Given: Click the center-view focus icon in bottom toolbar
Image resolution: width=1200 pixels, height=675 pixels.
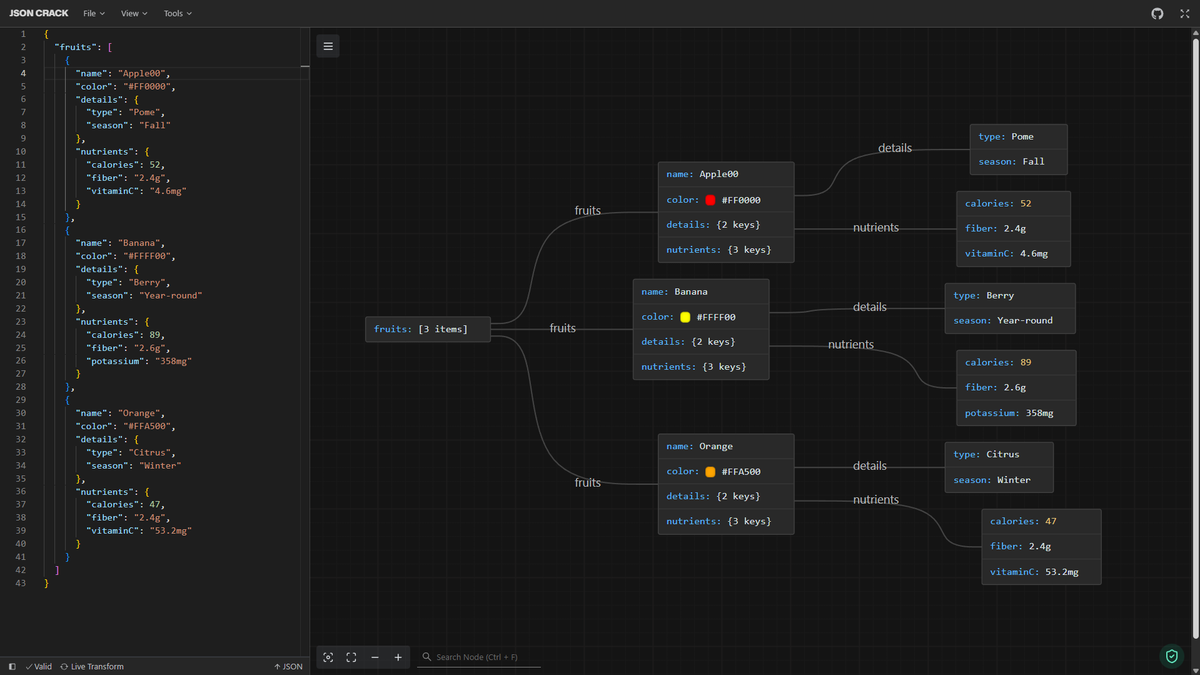Looking at the screenshot, I should coord(327,657).
